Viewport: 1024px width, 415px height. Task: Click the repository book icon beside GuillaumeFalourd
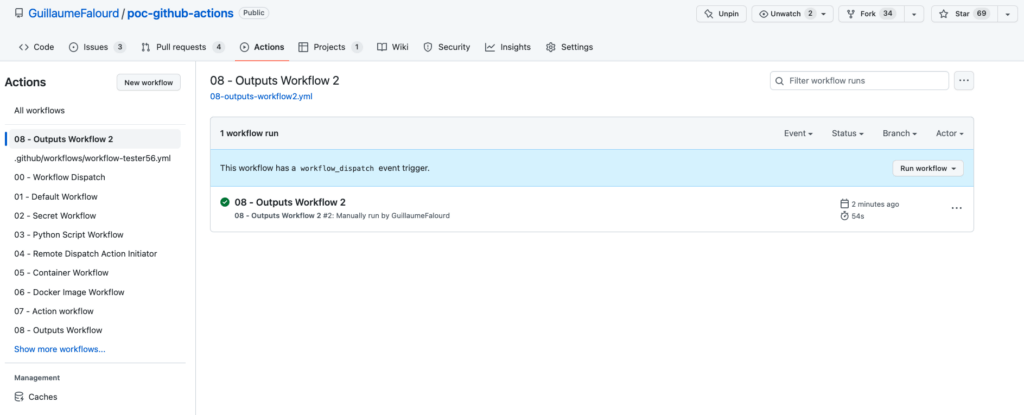coord(19,13)
